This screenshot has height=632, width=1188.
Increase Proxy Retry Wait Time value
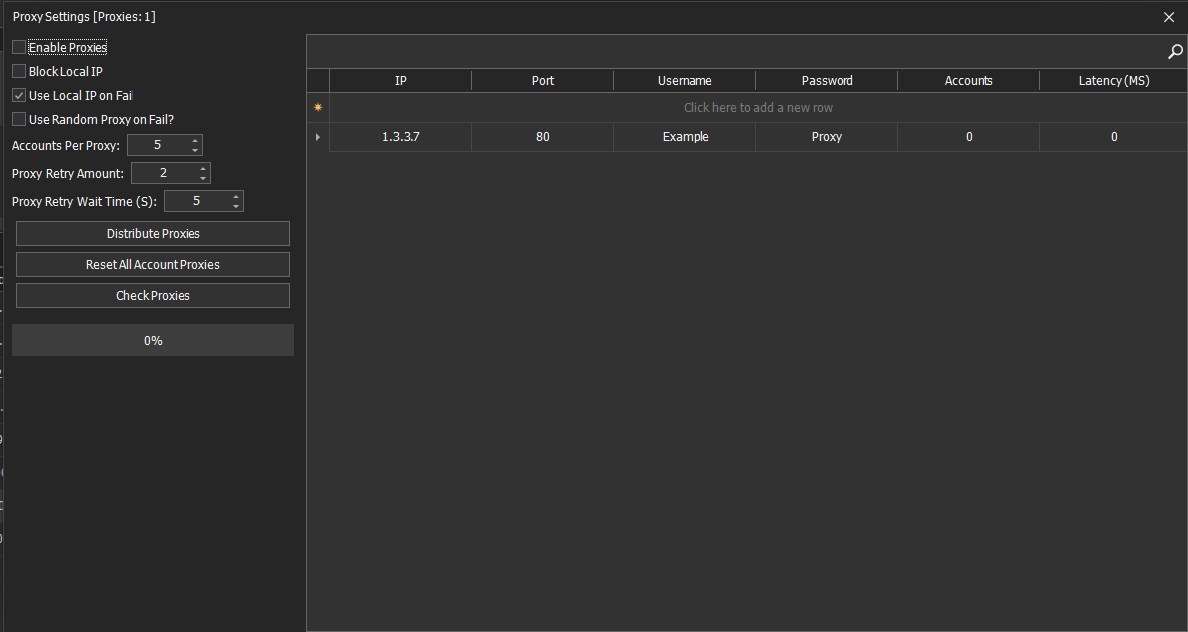pyautogui.click(x=236, y=197)
